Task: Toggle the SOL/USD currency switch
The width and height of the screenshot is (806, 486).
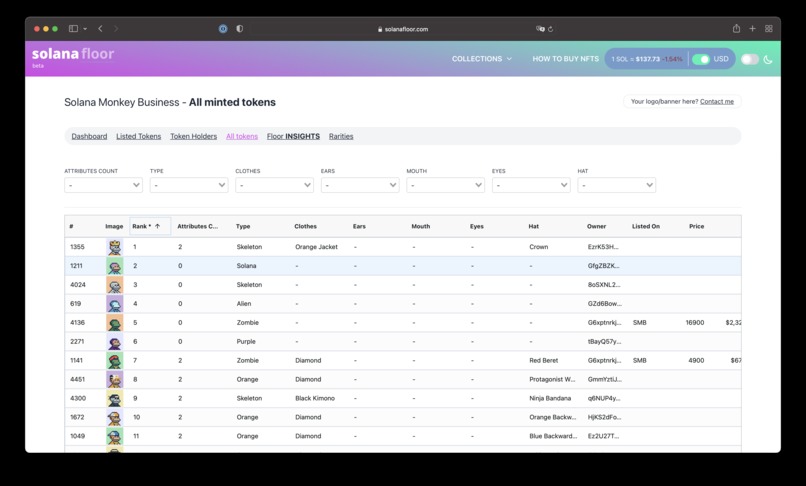Action: pyautogui.click(x=701, y=59)
